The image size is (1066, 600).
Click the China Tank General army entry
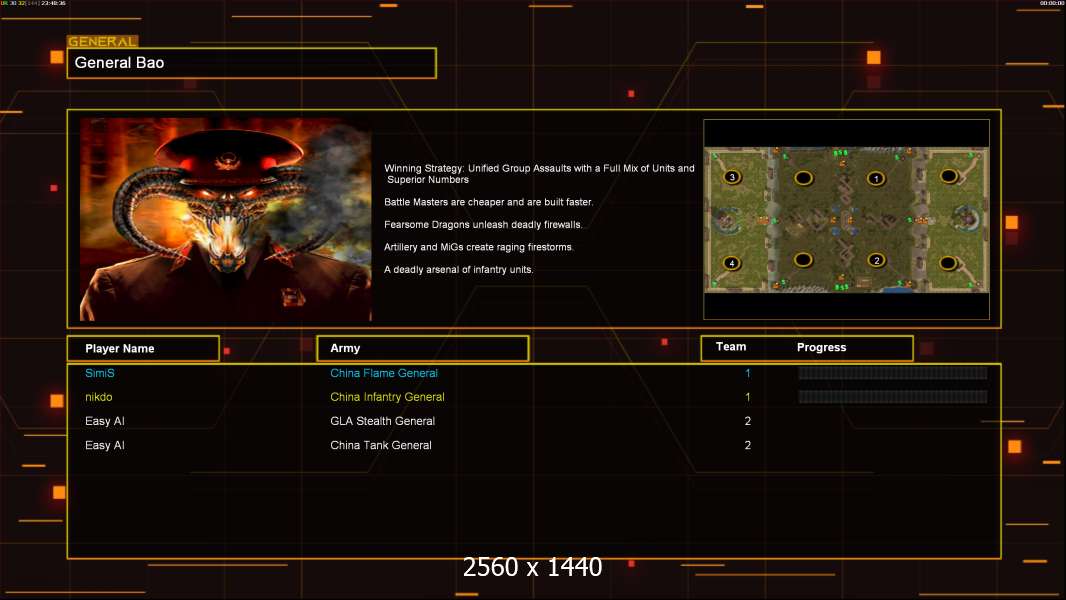point(381,445)
